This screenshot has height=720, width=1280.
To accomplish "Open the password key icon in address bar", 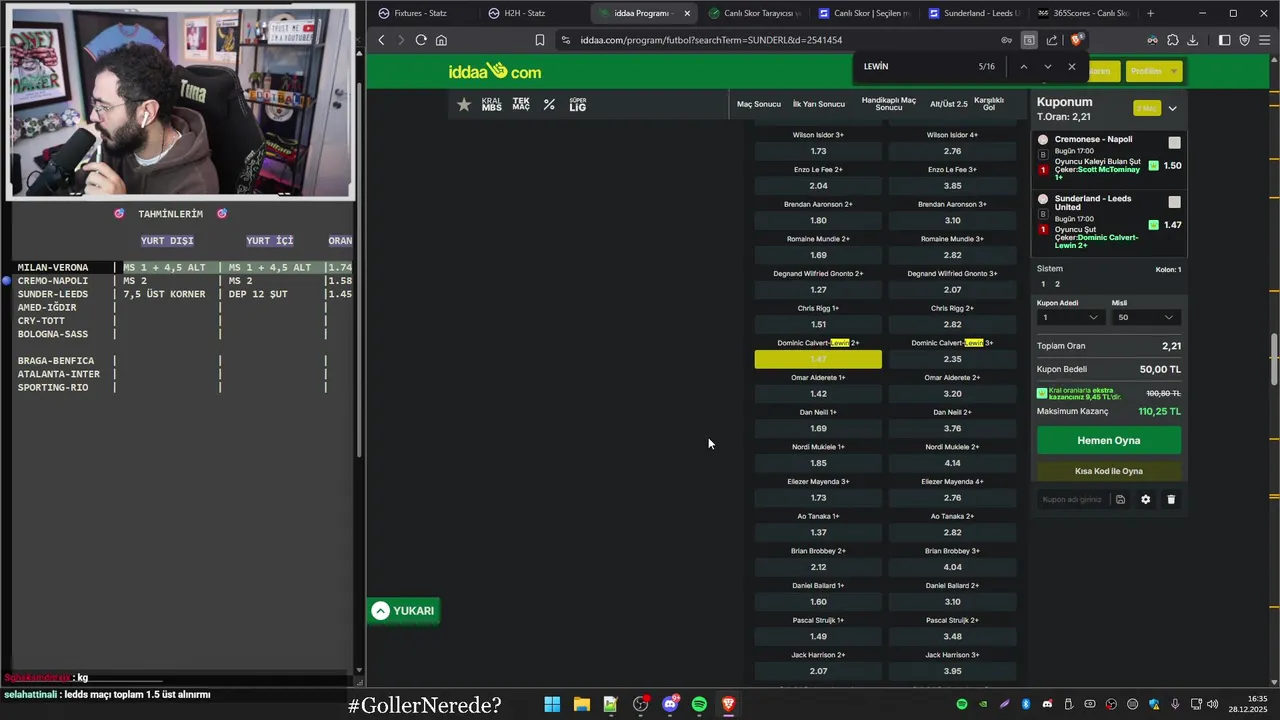I will (1006, 40).
